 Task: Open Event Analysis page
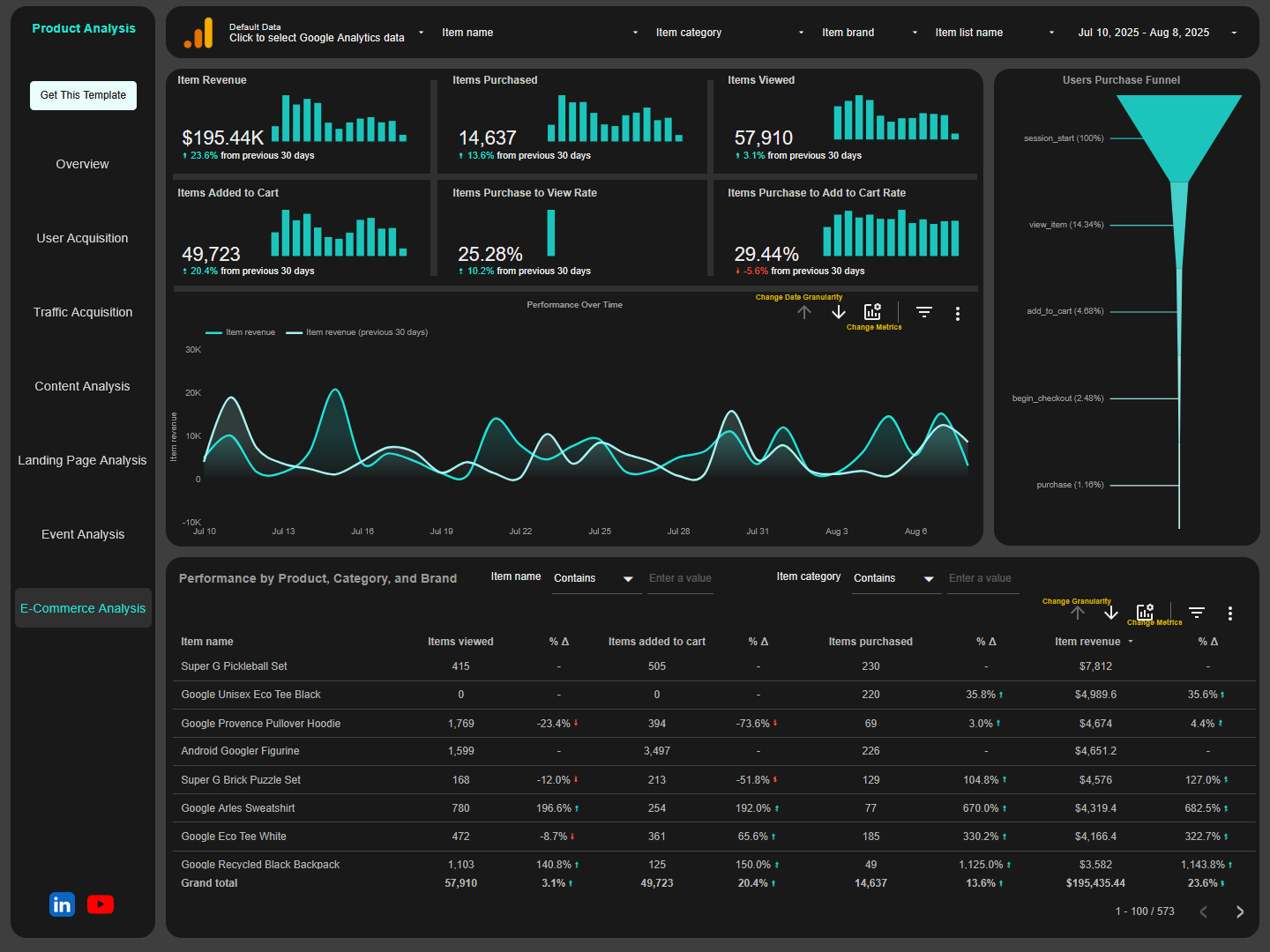point(83,534)
